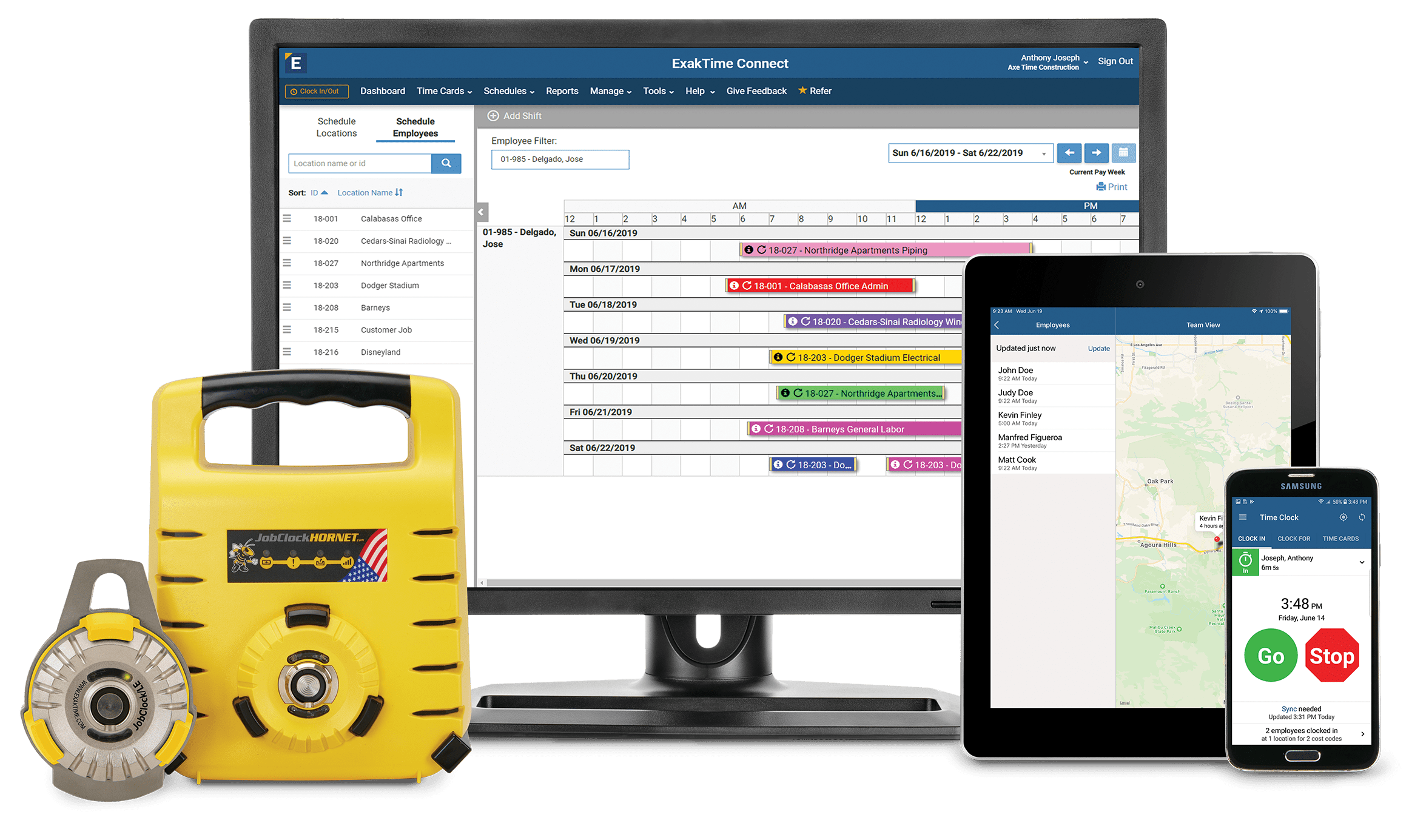Select John Doe on tablet

coord(1053,374)
